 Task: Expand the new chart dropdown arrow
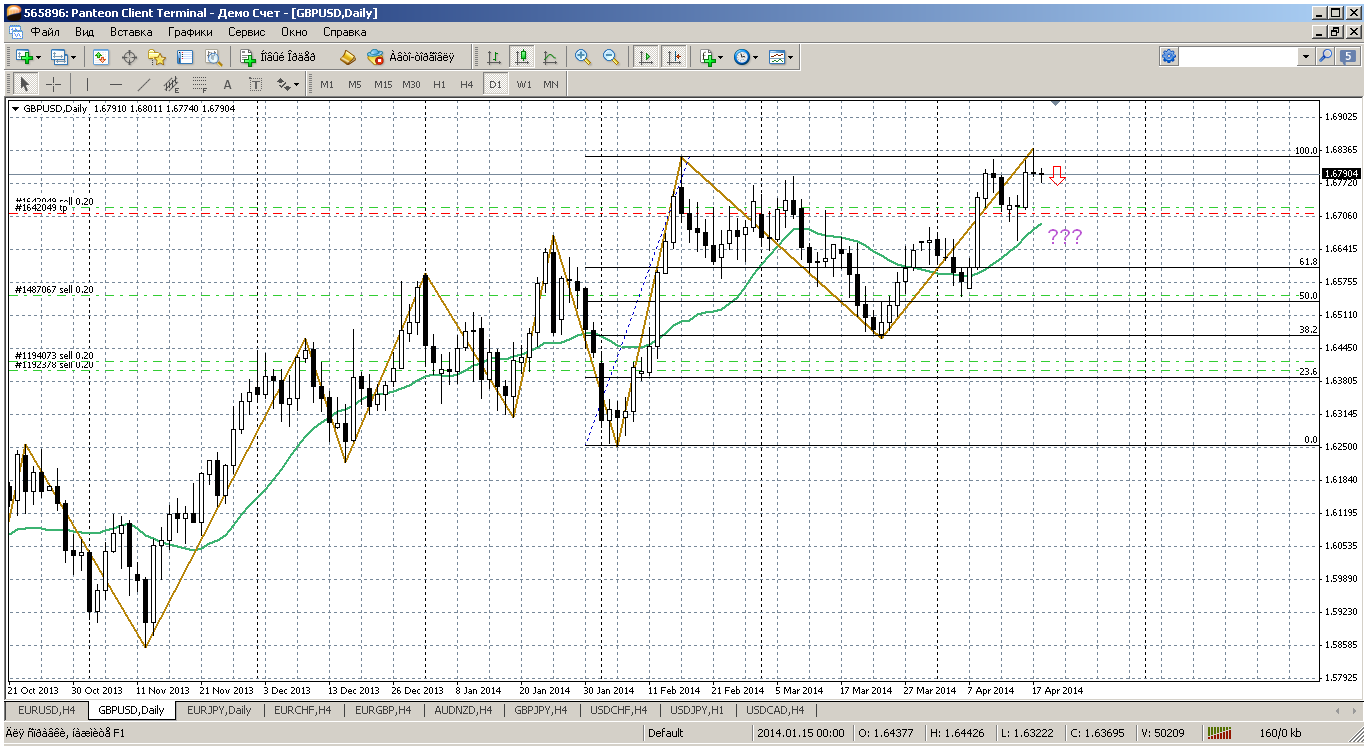38,57
